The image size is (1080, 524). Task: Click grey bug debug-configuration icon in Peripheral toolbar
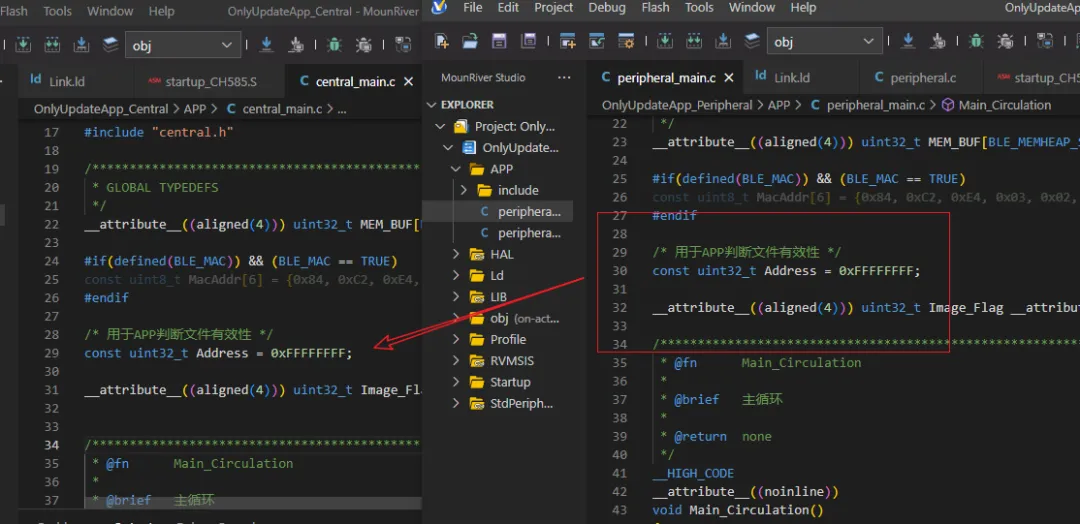[1006, 41]
